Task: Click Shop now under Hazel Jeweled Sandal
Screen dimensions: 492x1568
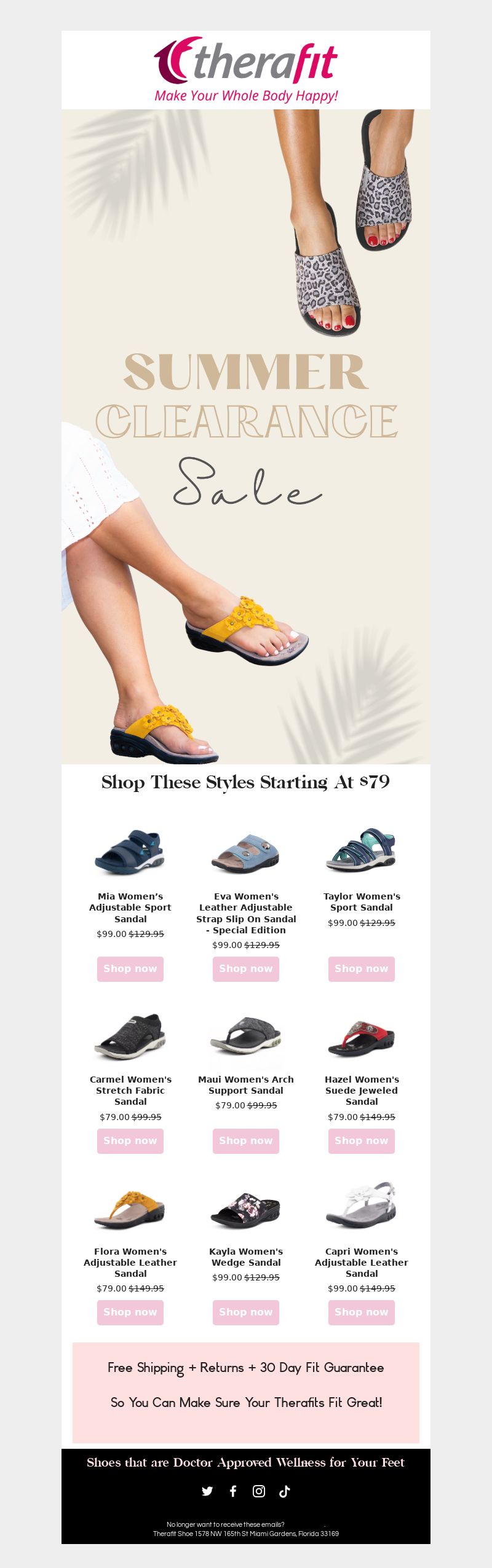Action: pyautogui.click(x=362, y=1141)
